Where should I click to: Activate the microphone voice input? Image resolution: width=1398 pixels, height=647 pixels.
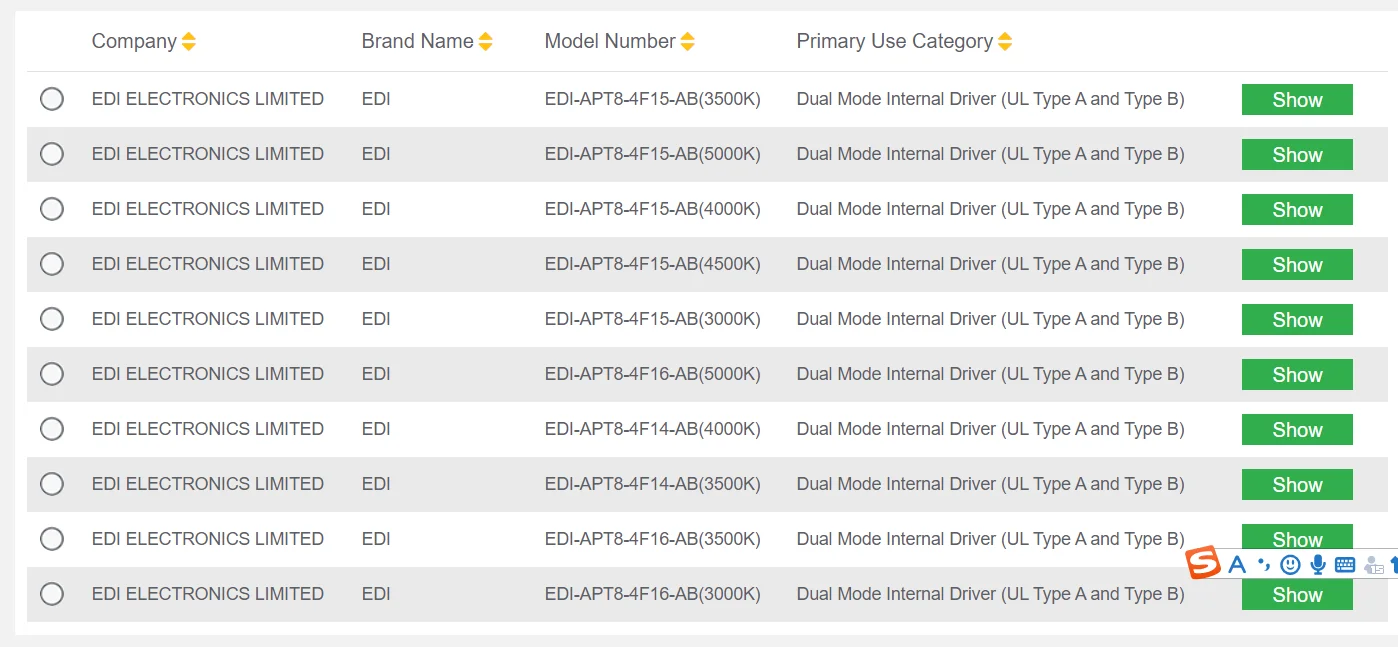[1318, 565]
